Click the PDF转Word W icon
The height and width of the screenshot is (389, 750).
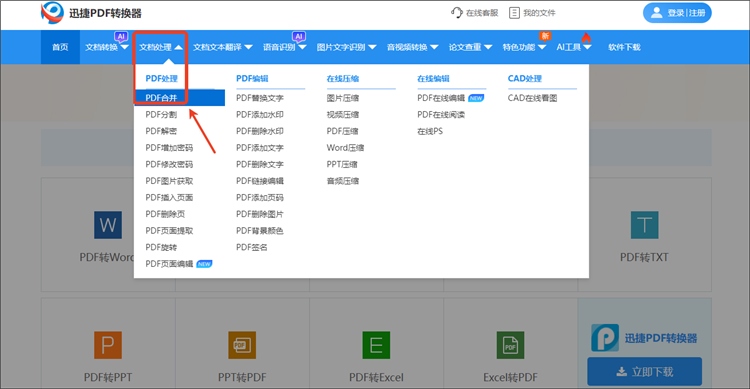click(x=108, y=225)
